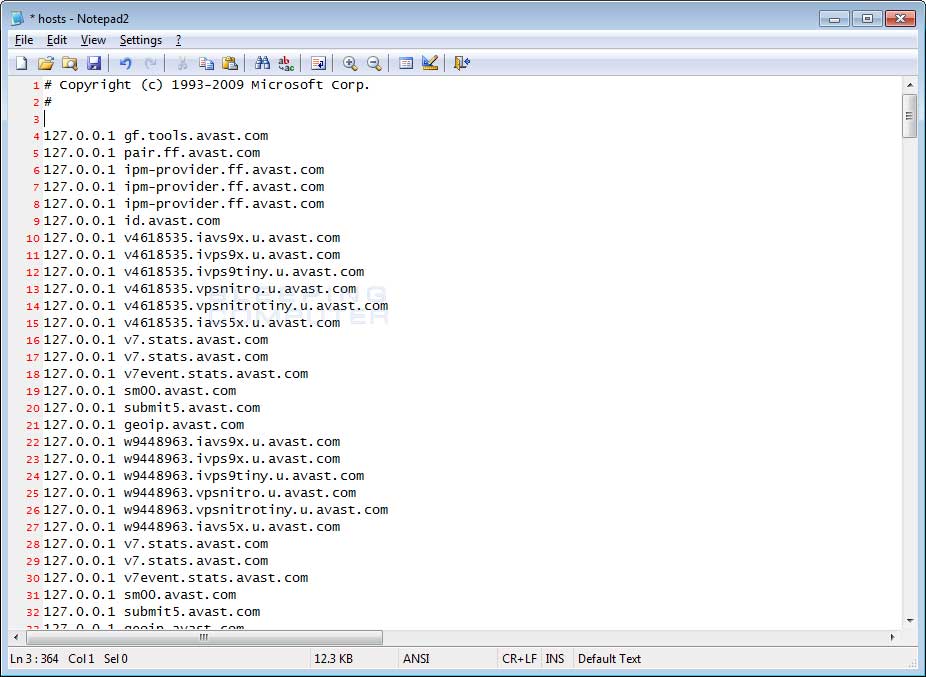Viewport: 926px width, 677px height.
Task: Click the submit5.avast.com entry on line 20
Action: (192, 408)
